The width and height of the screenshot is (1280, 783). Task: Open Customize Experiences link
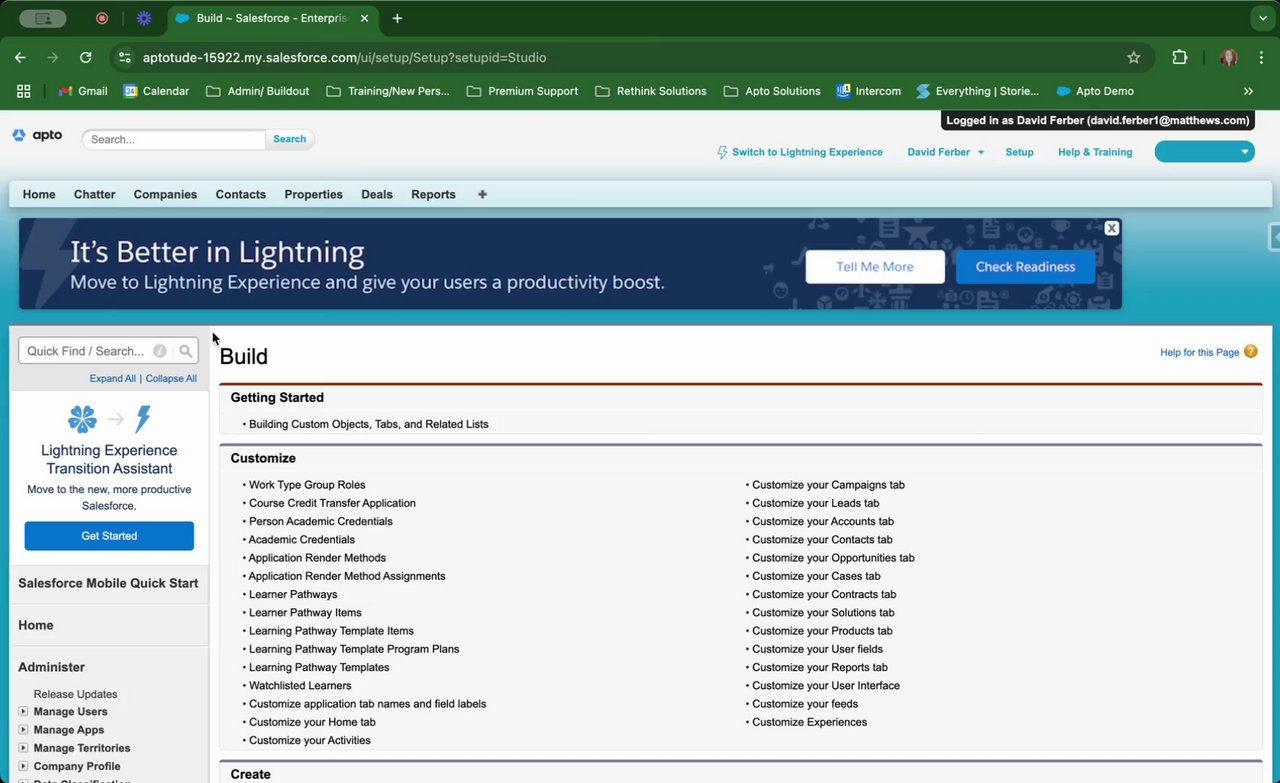coord(809,722)
